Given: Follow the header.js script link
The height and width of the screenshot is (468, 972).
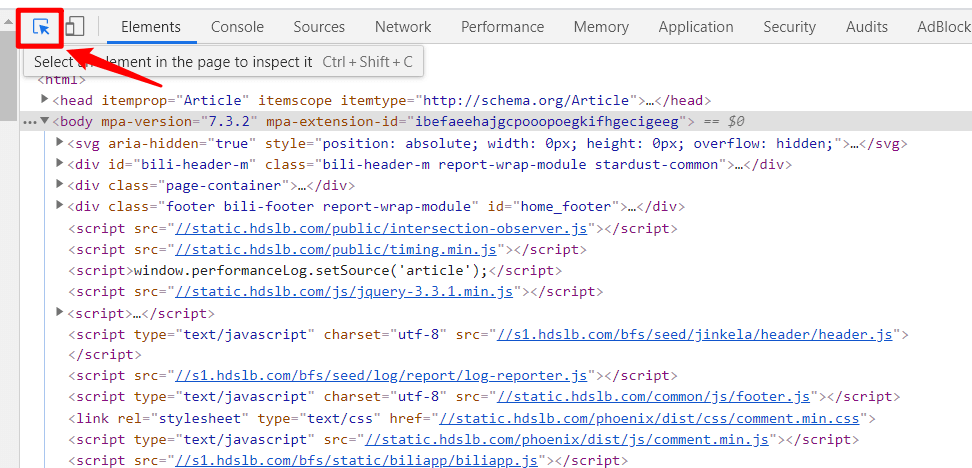Looking at the screenshot, I should [694, 334].
